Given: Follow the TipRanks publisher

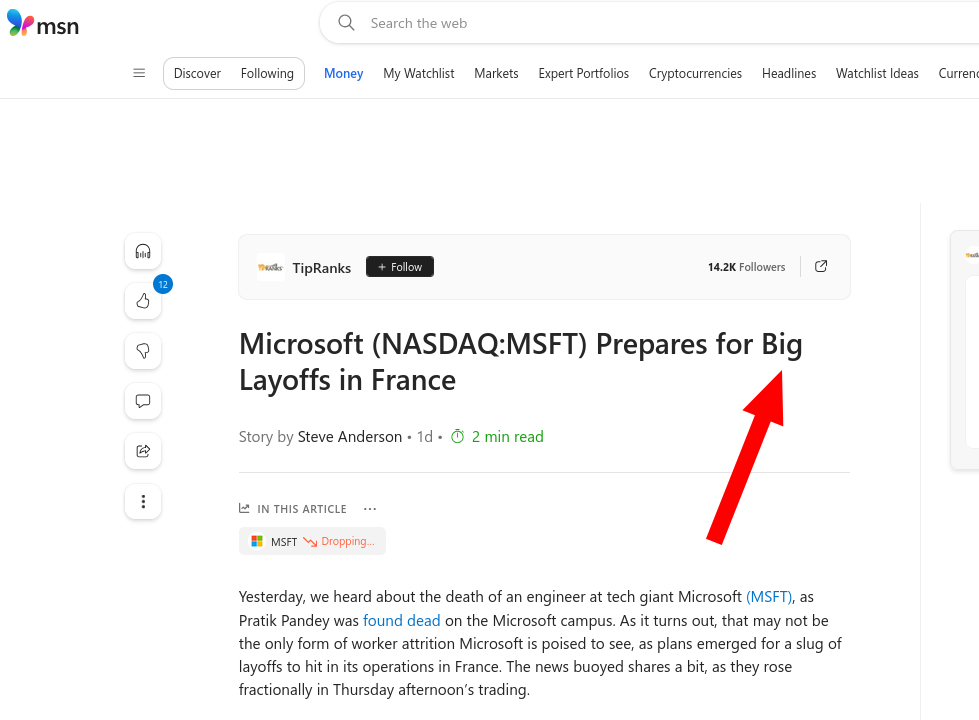Looking at the screenshot, I should pos(399,266).
